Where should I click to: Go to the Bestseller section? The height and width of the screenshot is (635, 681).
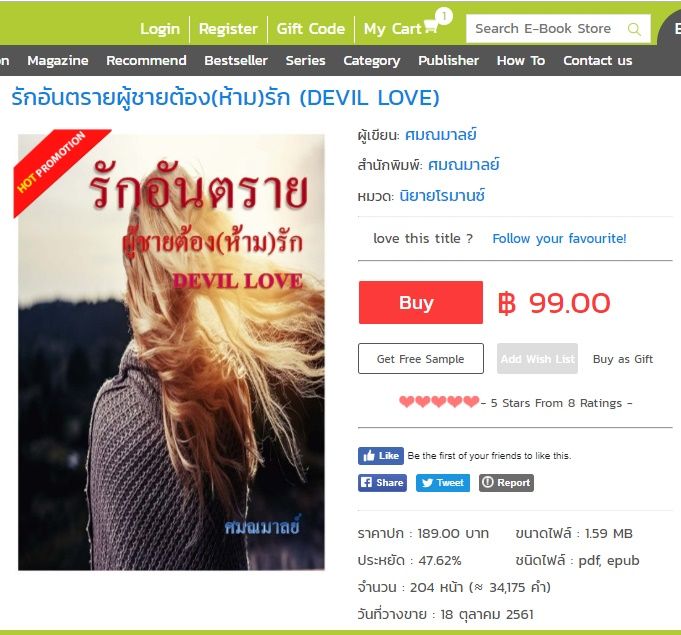(x=236, y=60)
